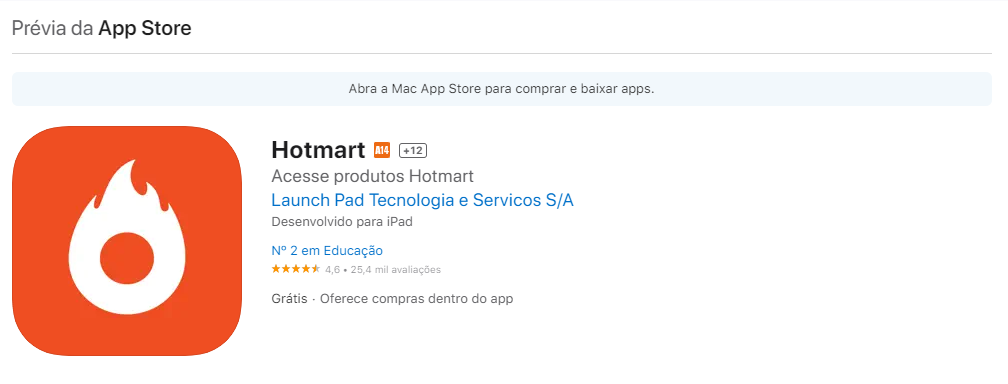This screenshot has width=1008, height=384.
Task: Click the Grátis price label
Action: pos(289,298)
